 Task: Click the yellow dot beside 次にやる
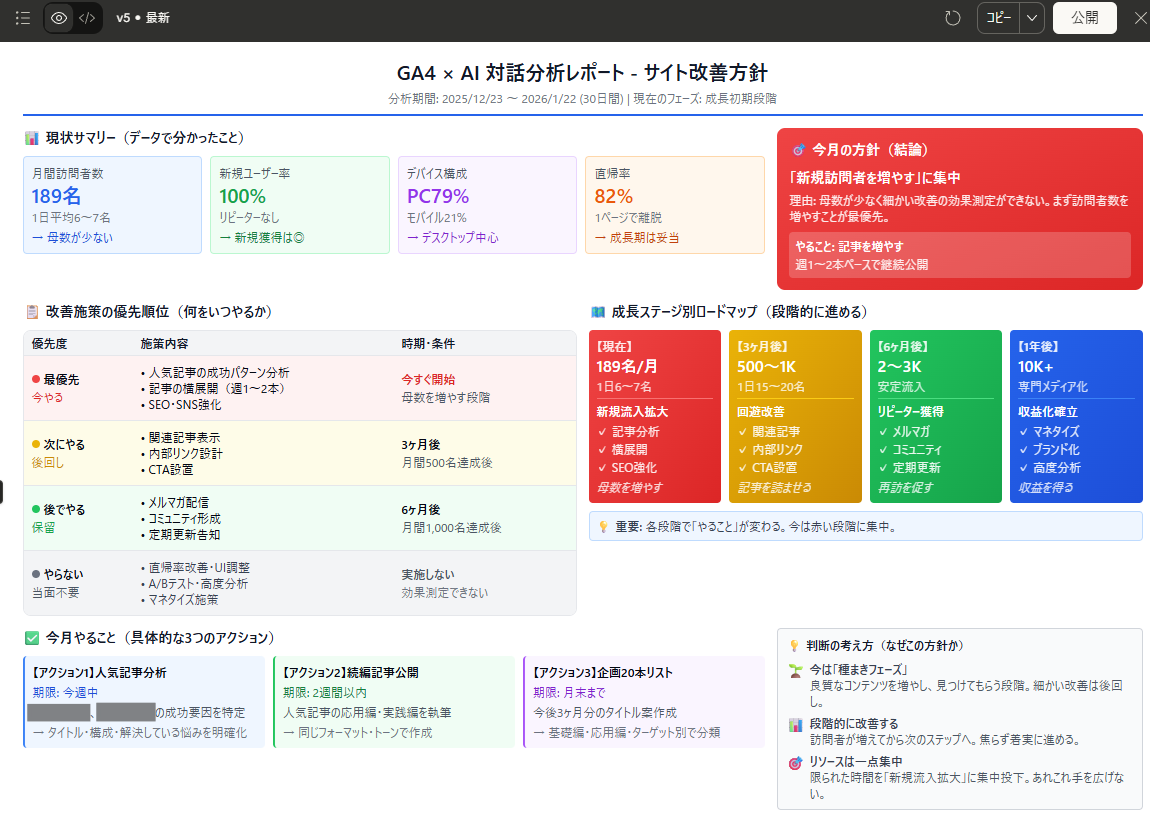[36, 445]
